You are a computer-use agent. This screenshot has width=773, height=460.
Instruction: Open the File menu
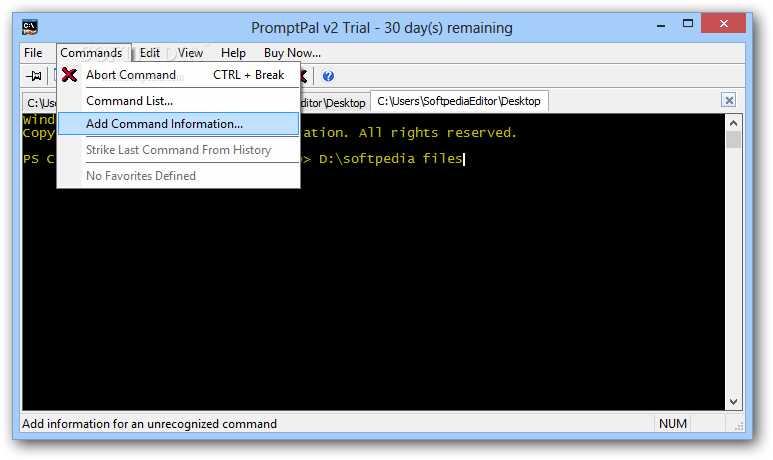[x=33, y=53]
